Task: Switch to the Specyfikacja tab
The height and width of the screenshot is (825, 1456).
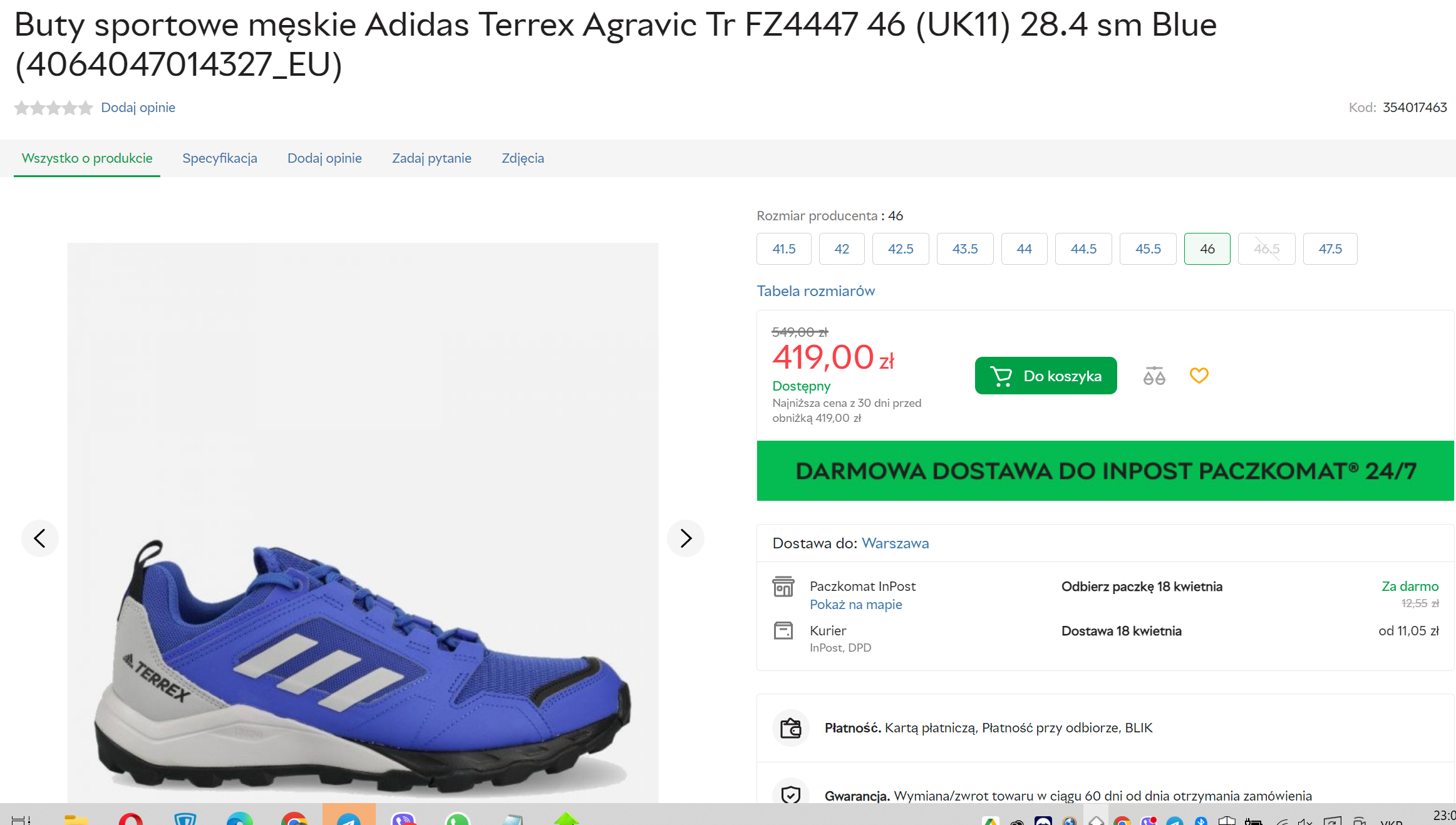Action: (220, 158)
